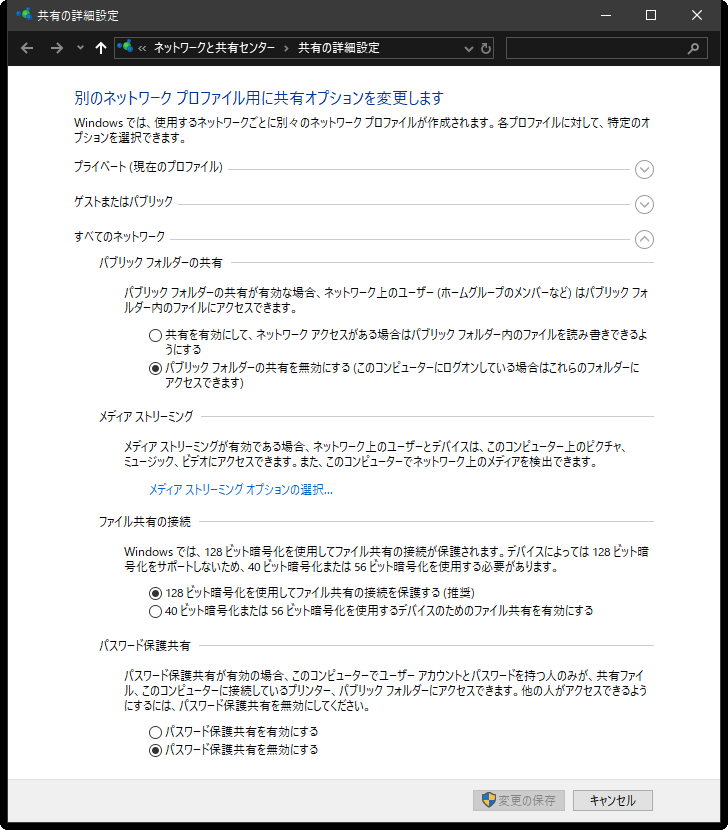The width and height of the screenshot is (728, 830).
Task: Expand the ゲストまたはパブリック section
Action: (x=644, y=204)
